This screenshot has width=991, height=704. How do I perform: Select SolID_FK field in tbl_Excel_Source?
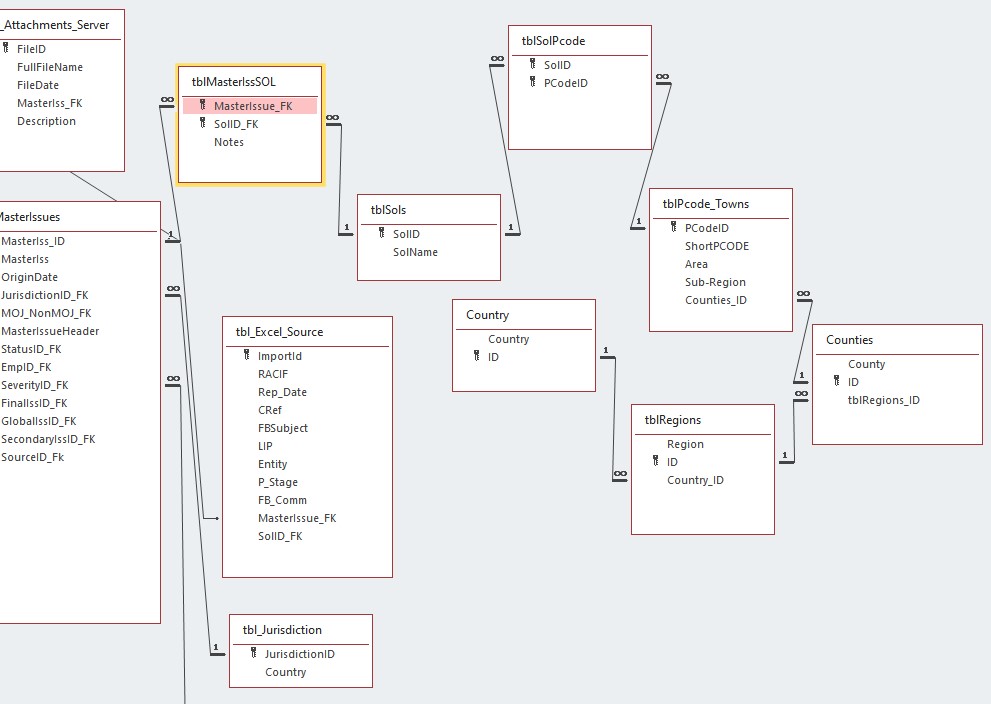pos(280,537)
